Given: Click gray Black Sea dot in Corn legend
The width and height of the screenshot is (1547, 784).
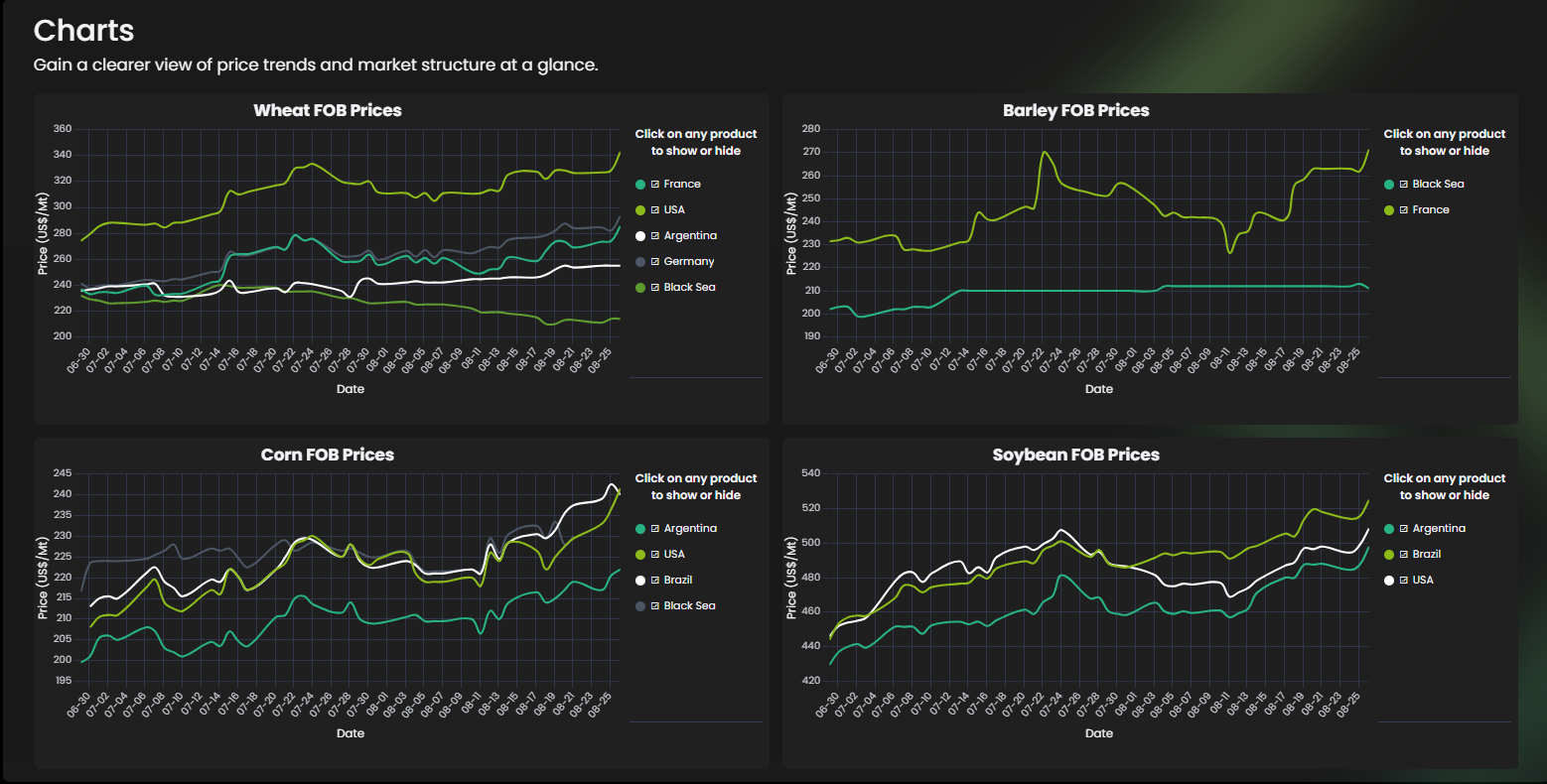Looking at the screenshot, I should click(640, 606).
